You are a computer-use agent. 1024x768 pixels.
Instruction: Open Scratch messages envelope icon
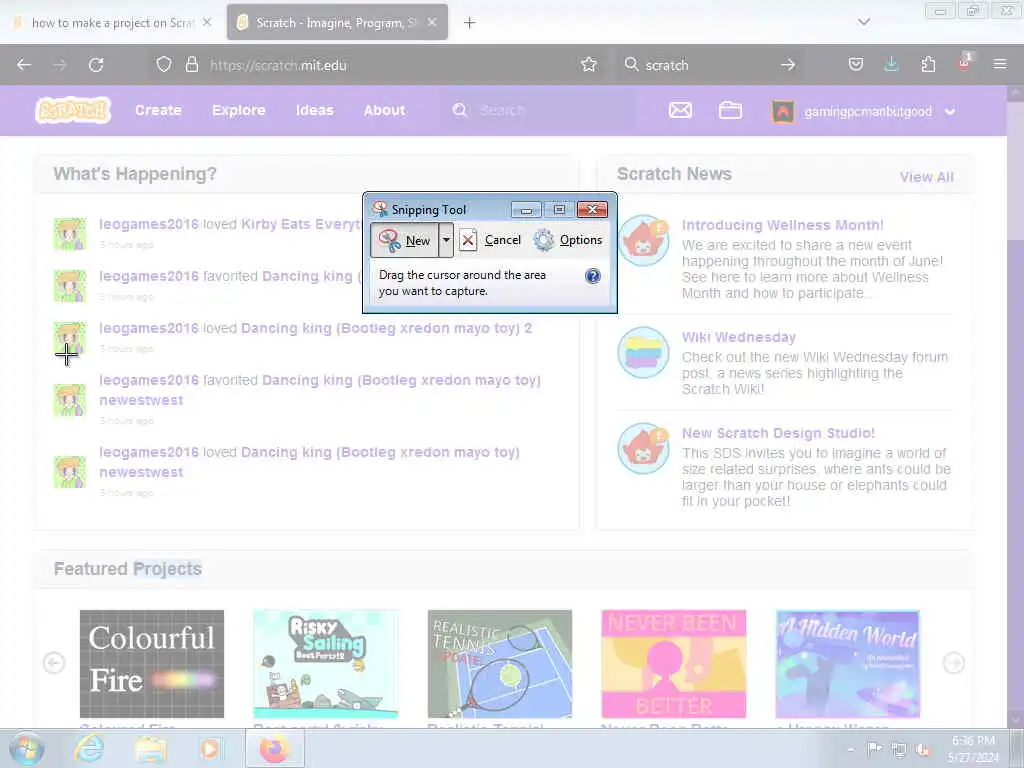pyautogui.click(x=680, y=110)
